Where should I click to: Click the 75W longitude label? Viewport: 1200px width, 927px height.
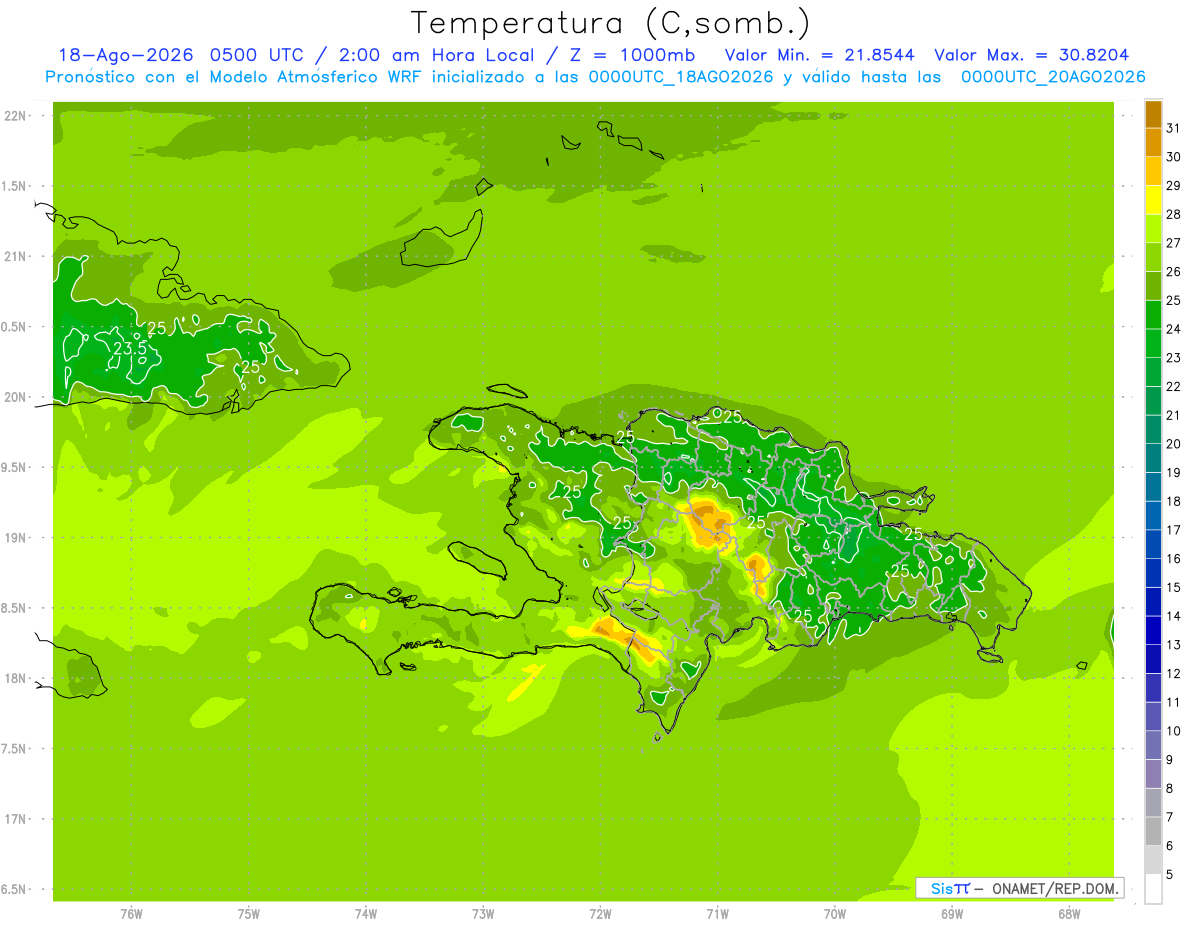[x=249, y=914]
